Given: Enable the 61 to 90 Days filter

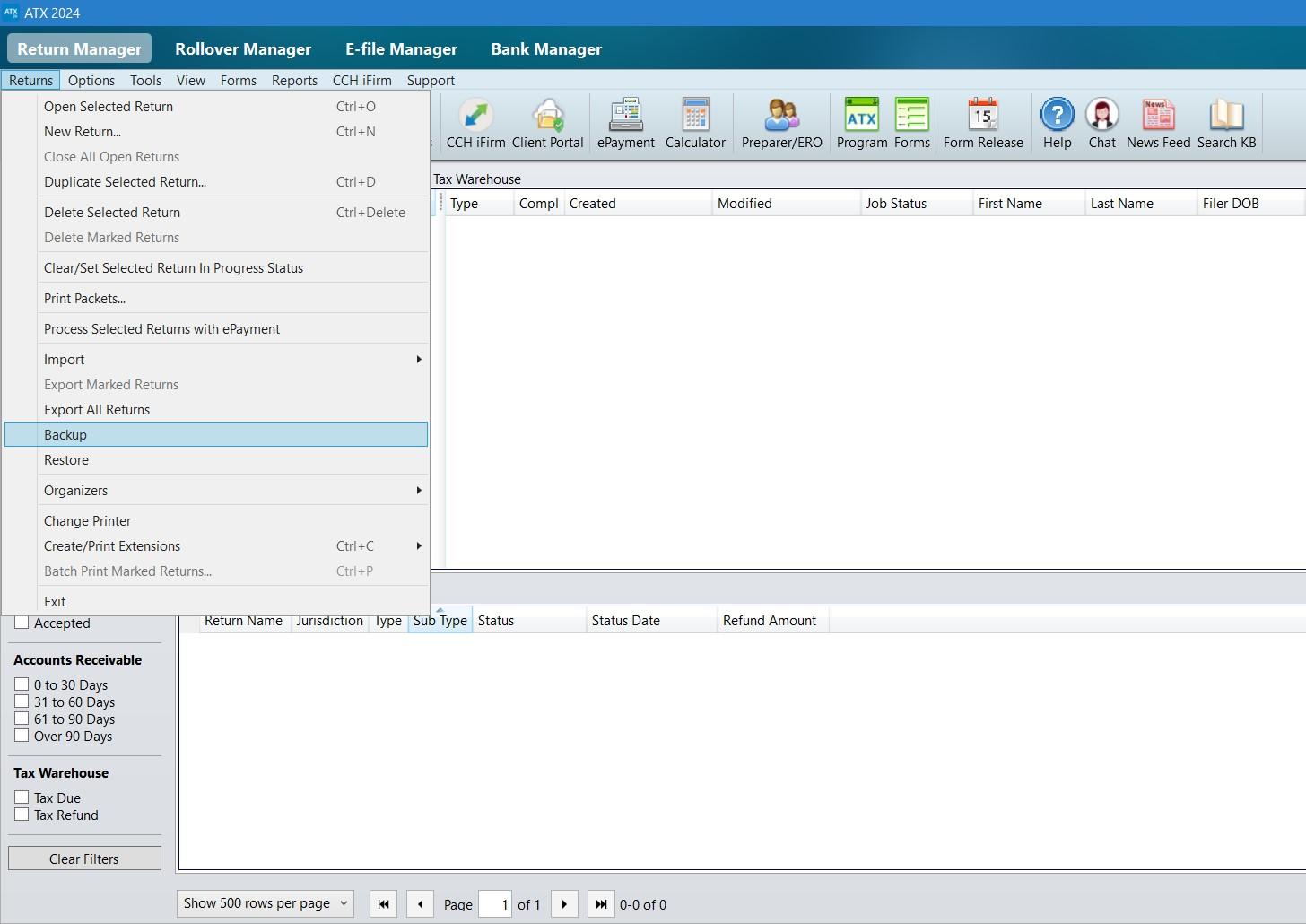Looking at the screenshot, I should point(22,719).
